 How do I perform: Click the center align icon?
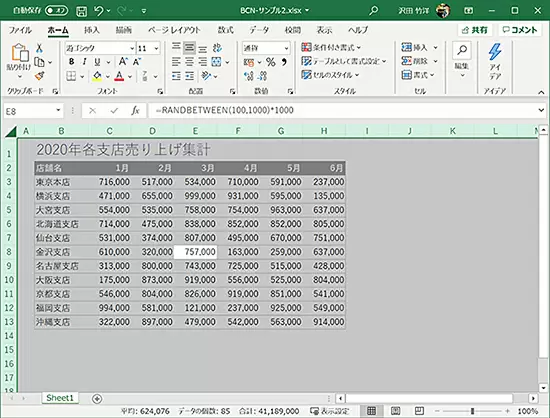pyautogui.click(x=189, y=62)
